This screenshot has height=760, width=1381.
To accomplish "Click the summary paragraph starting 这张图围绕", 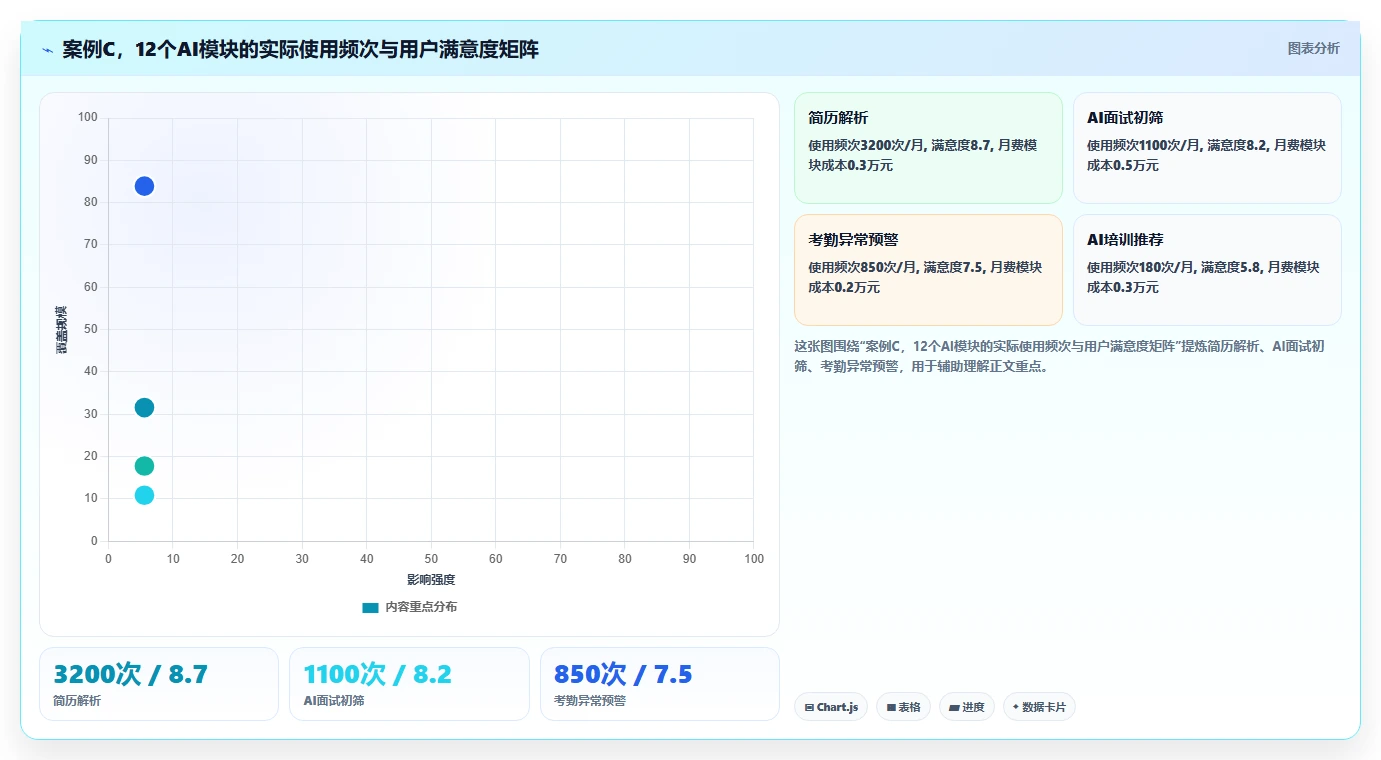I will pyautogui.click(x=1060, y=356).
